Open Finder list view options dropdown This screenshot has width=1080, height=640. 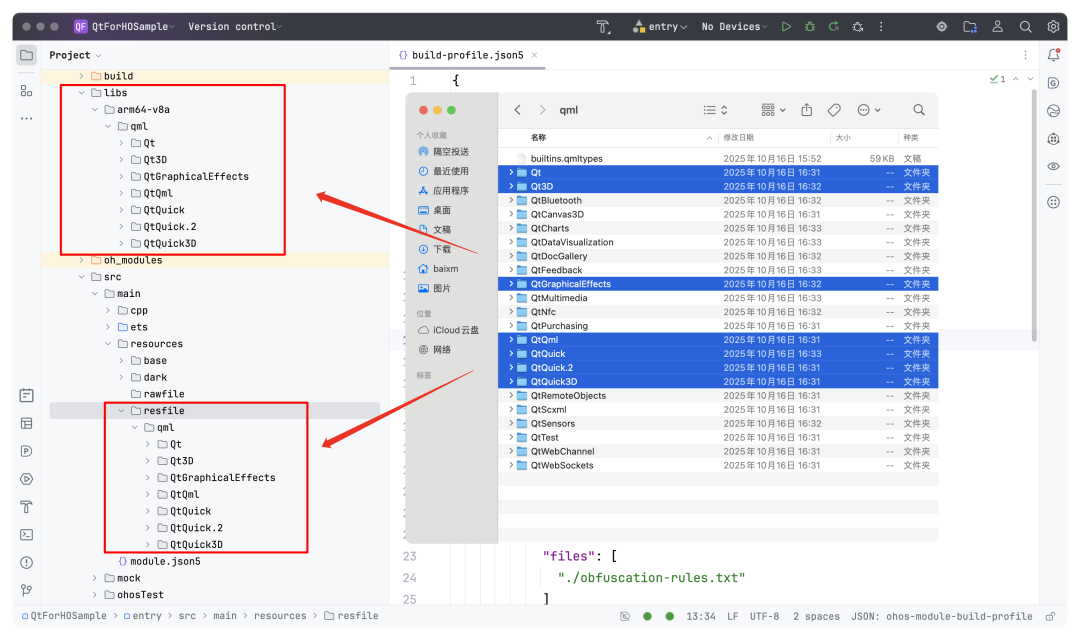[x=716, y=110]
